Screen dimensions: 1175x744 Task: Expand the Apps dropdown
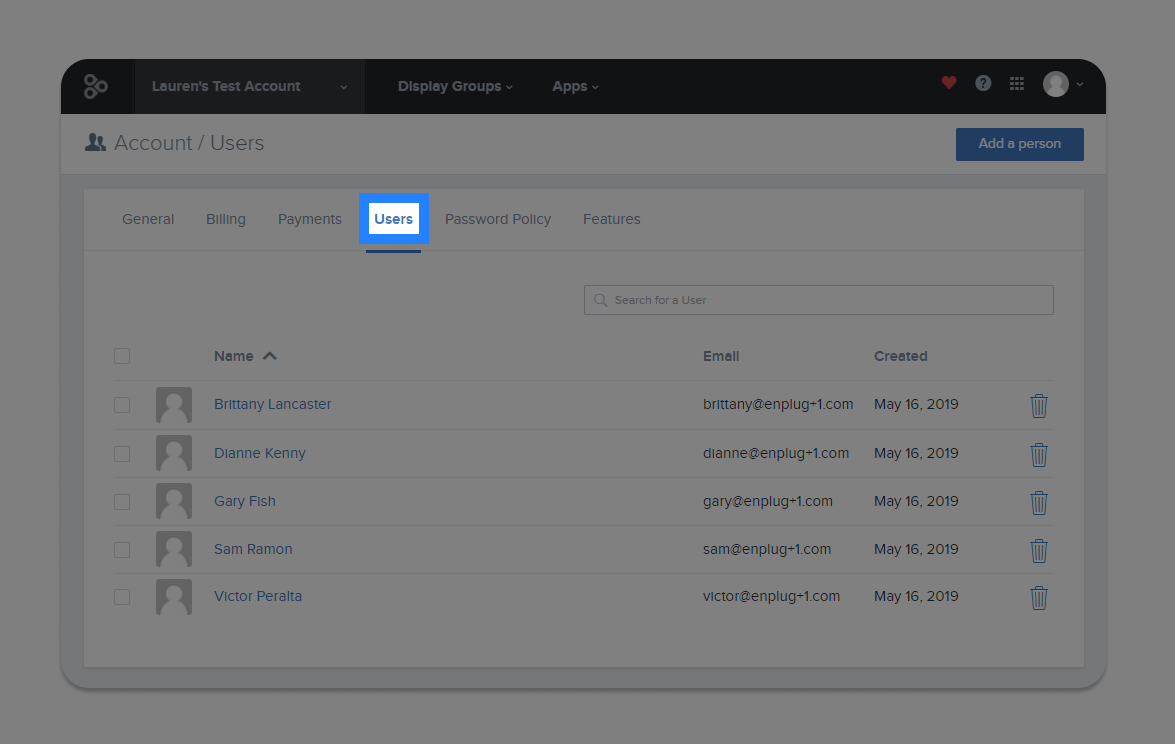(575, 86)
